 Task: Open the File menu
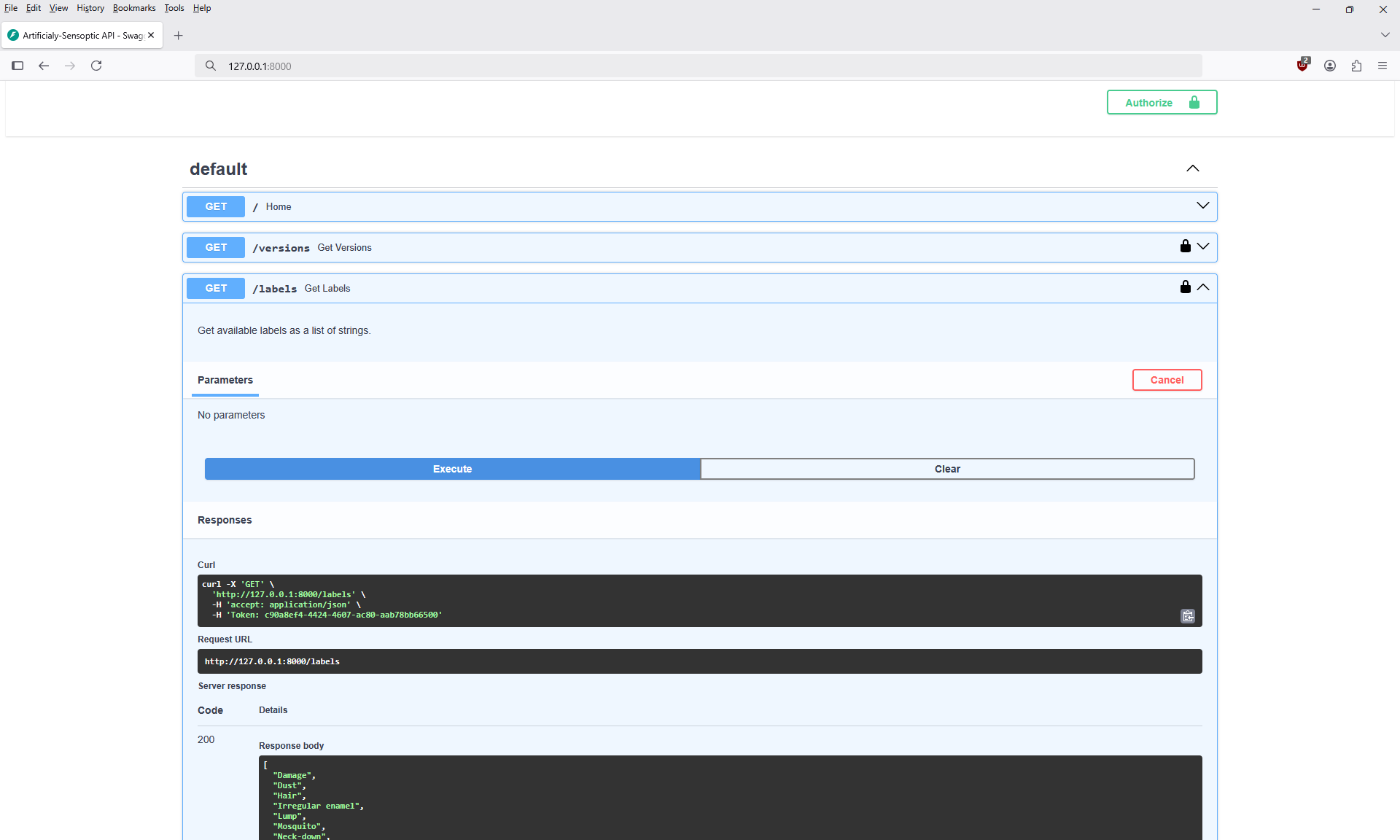click(x=11, y=8)
